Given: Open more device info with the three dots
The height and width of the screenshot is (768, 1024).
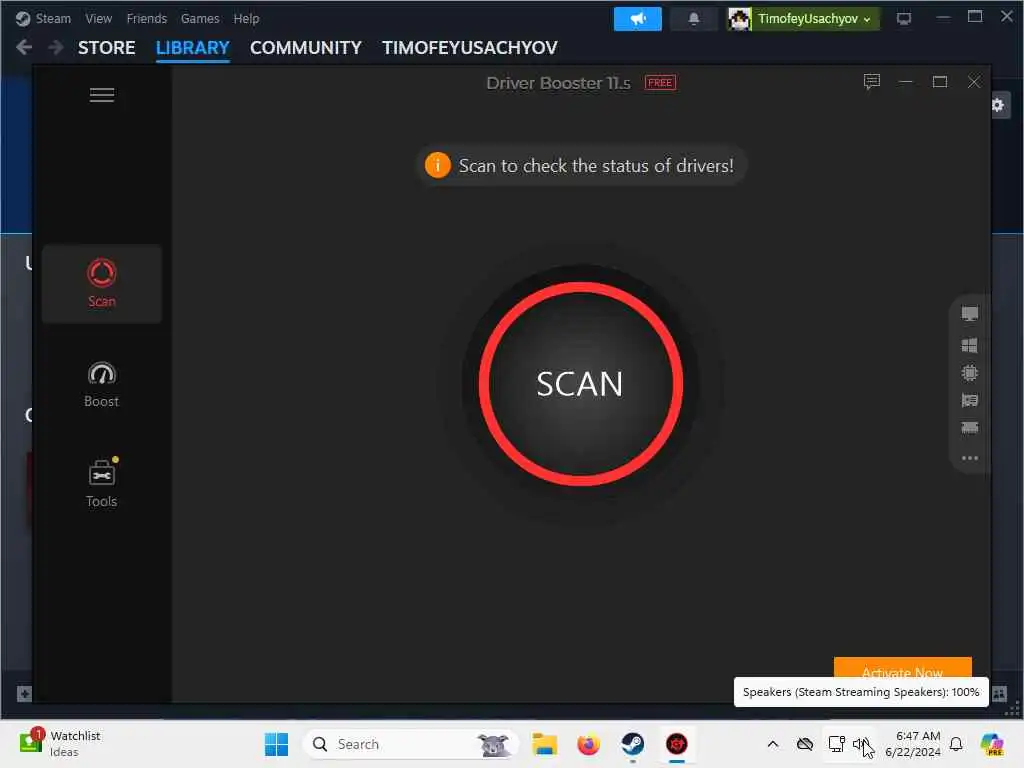Looking at the screenshot, I should [969, 458].
